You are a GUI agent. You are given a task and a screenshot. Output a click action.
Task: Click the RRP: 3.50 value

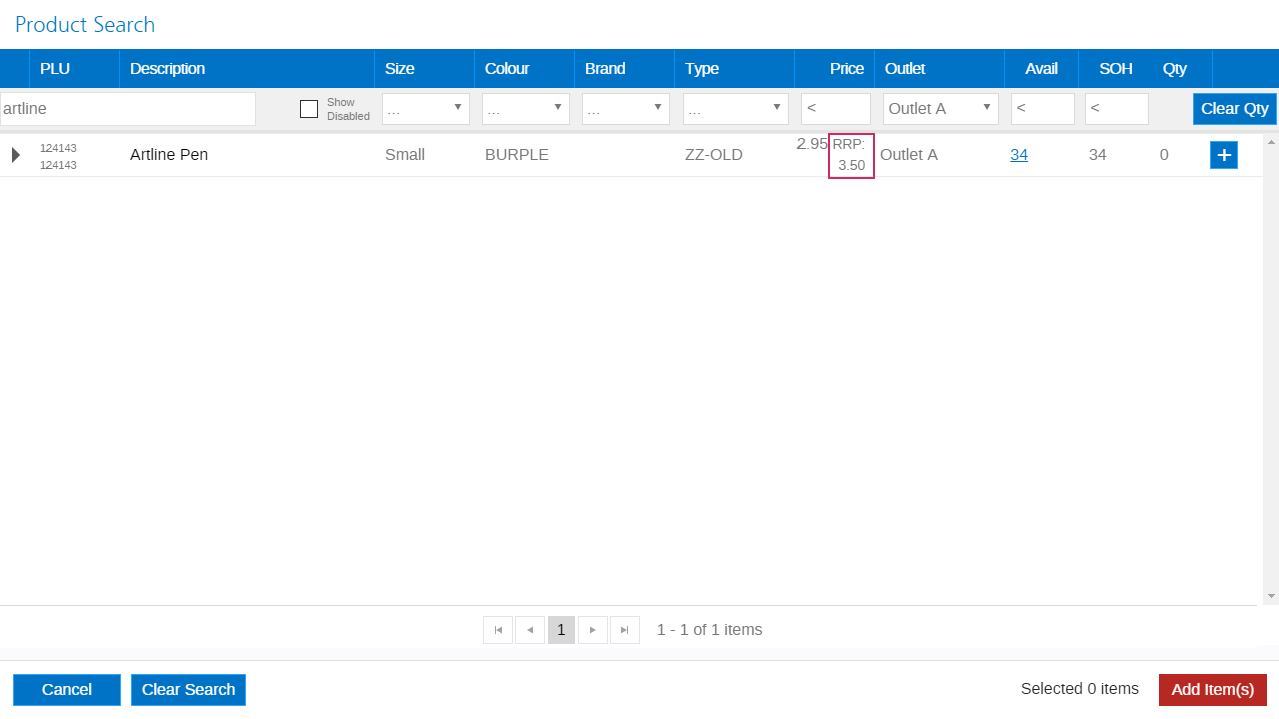click(851, 156)
